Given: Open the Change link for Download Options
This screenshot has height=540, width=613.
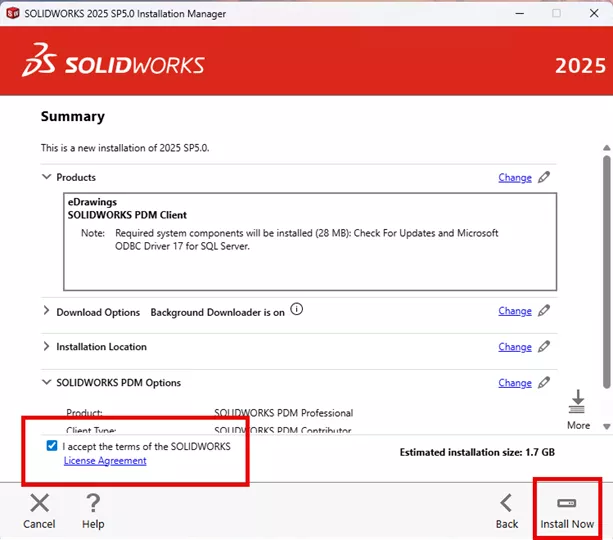Looking at the screenshot, I should click(515, 311).
